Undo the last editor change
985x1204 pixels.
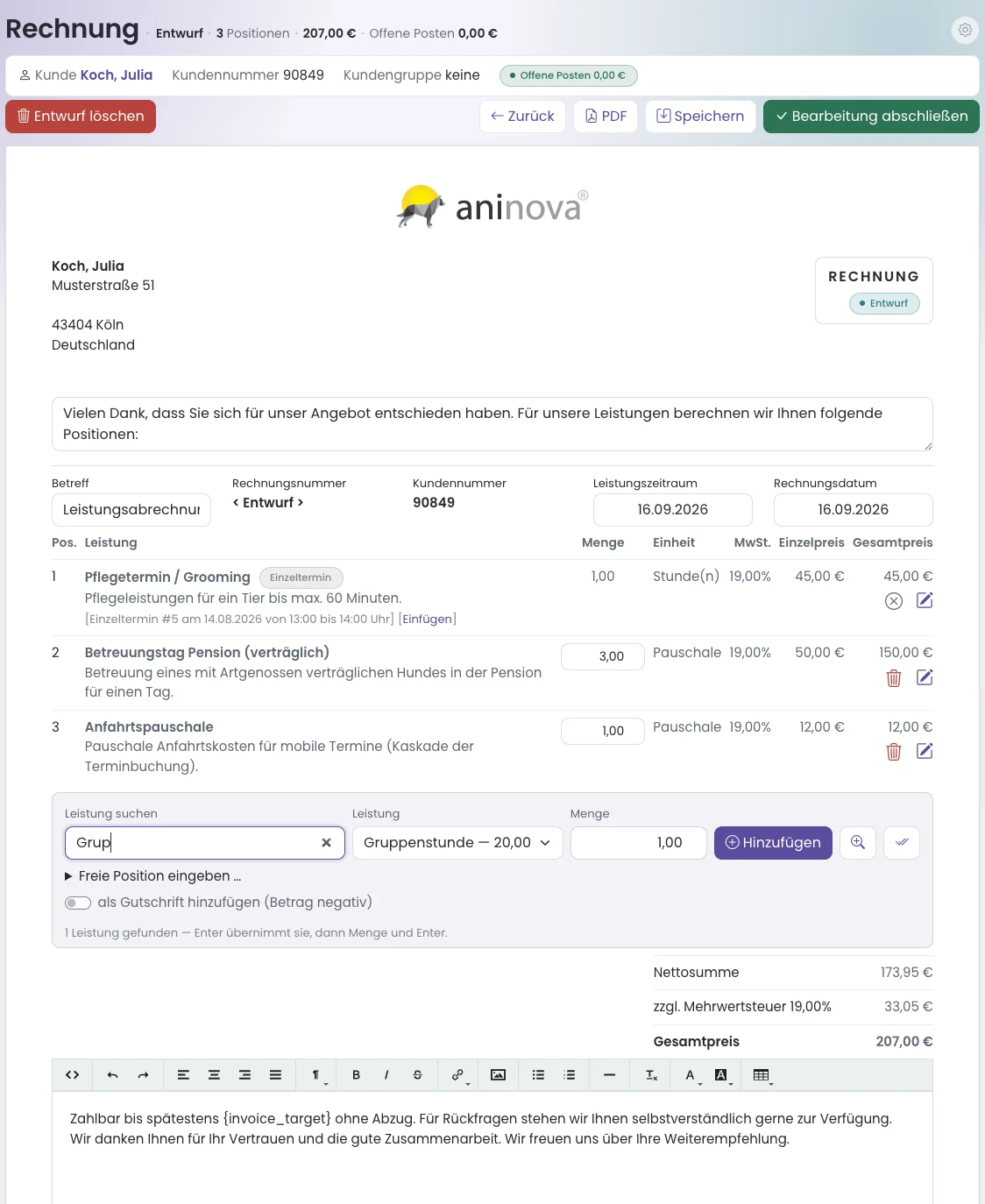(112, 1075)
